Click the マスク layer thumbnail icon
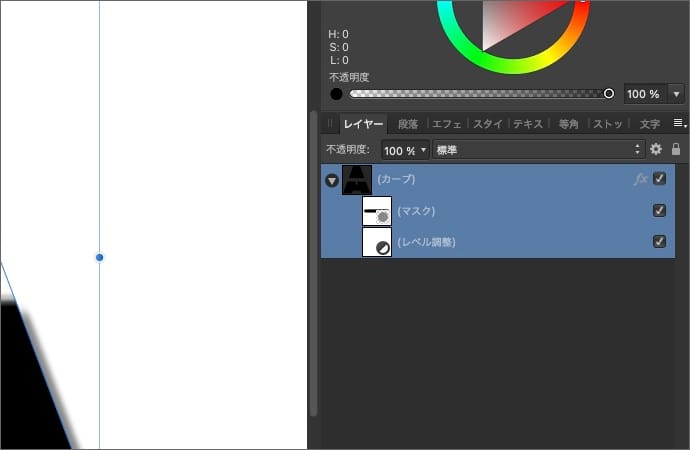Screen dimensions: 690x450 [376, 211]
